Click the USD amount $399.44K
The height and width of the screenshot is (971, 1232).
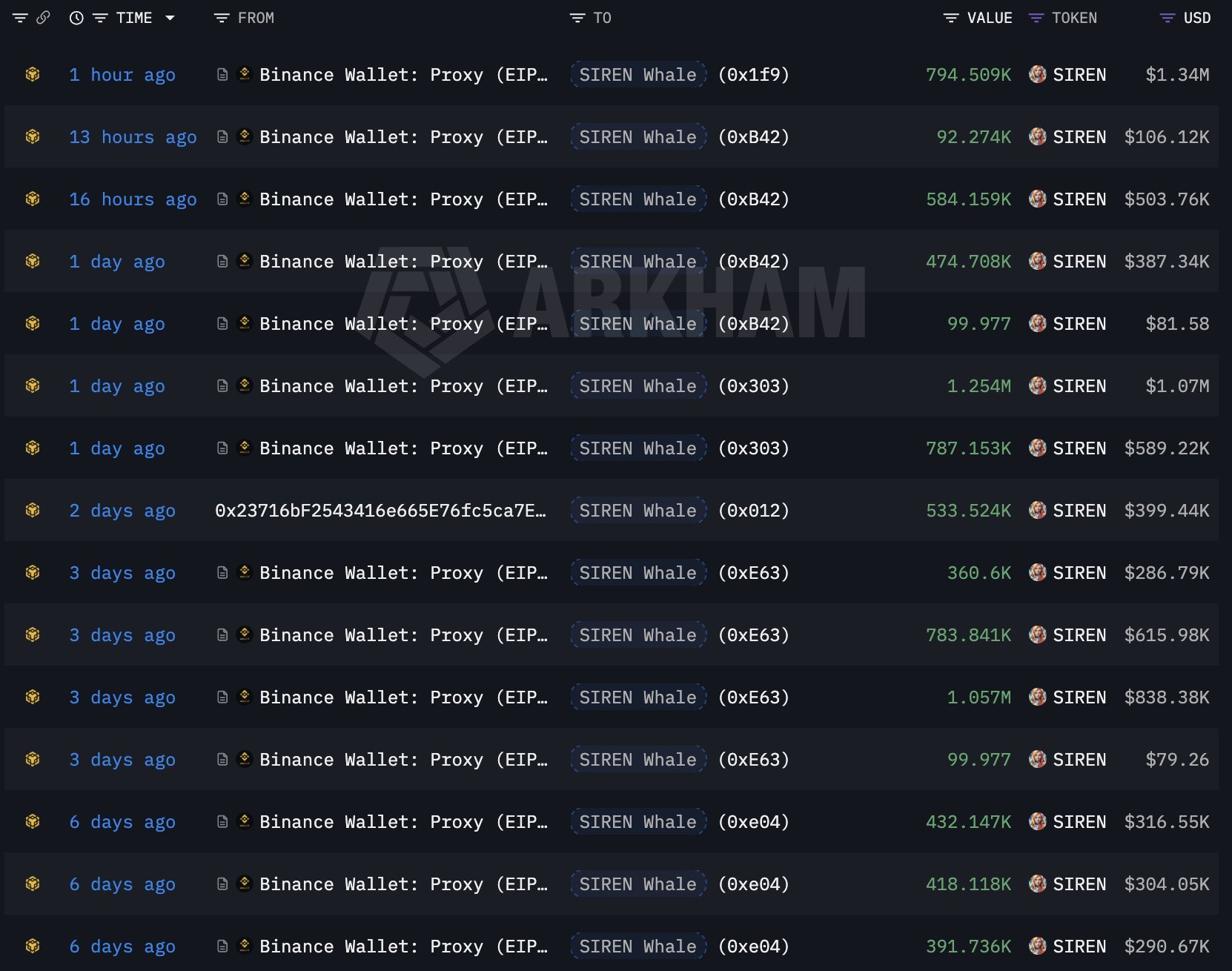pyautogui.click(x=1167, y=511)
